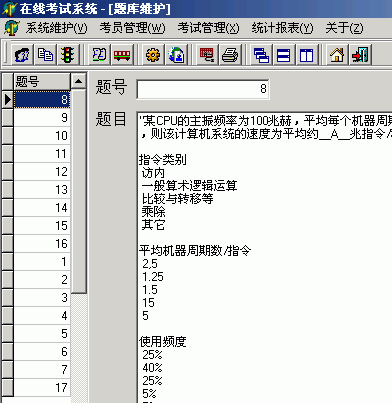
Task: Select question number 2 in the list
Action: click(x=42, y=279)
